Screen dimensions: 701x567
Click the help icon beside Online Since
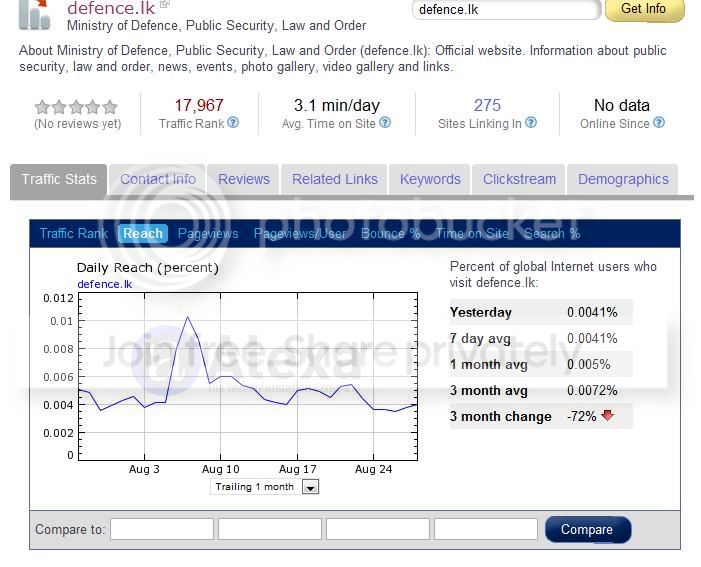pyautogui.click(x=659, y=122)
